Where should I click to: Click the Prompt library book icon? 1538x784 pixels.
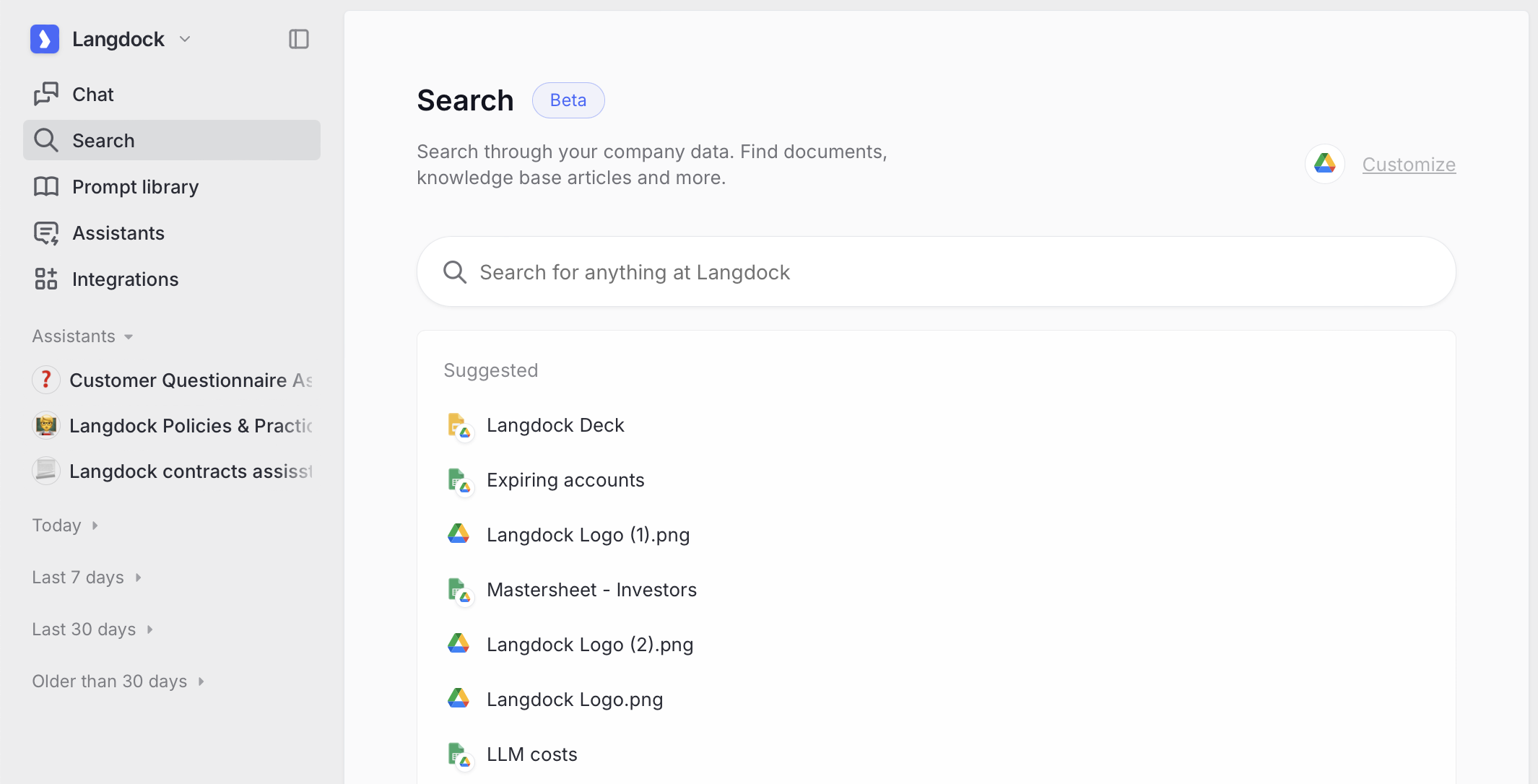[x=46, y=186]
